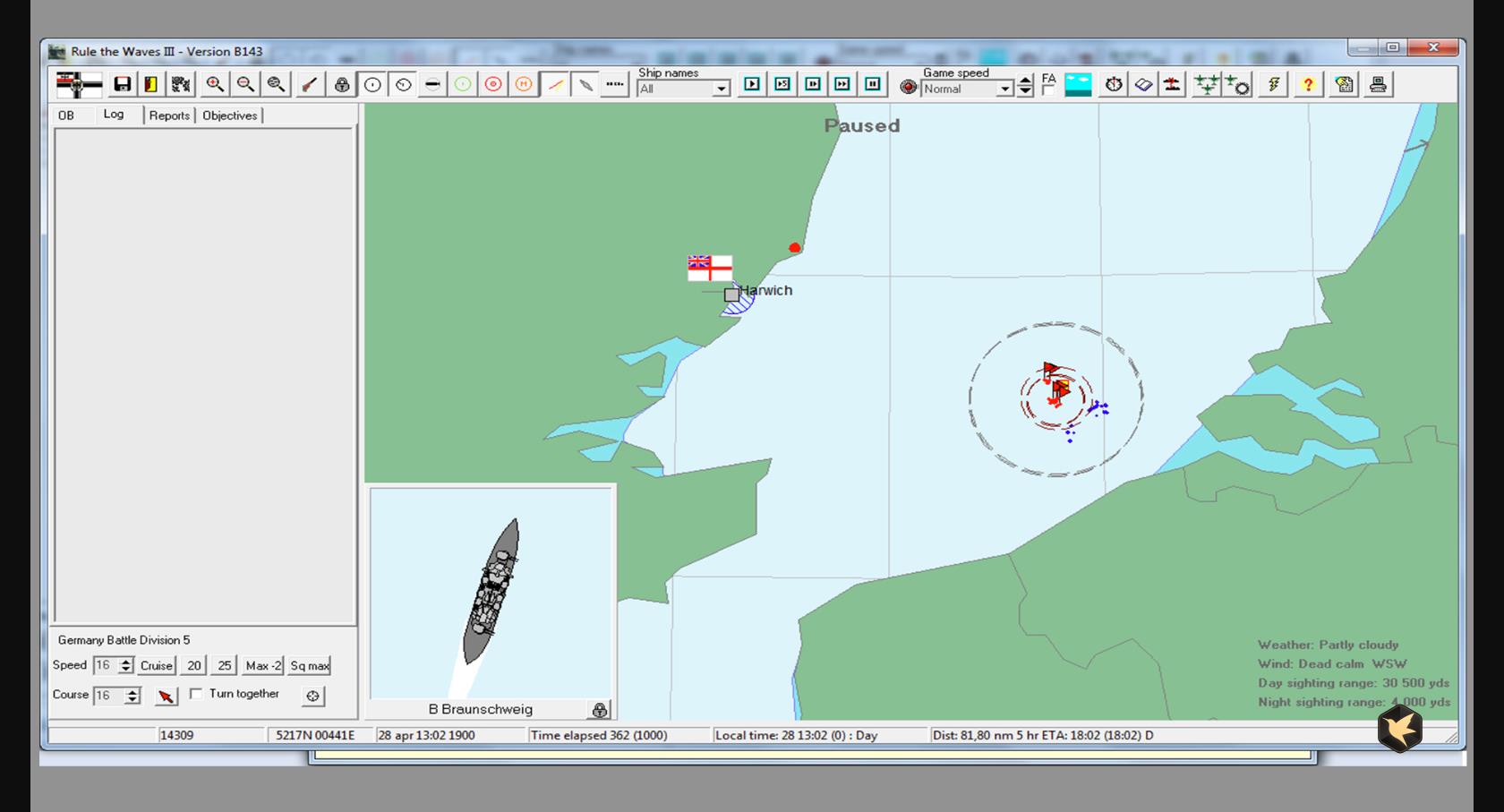The width and height of the screenshot is (1504, 812).
Task: Toggle the gray ship wake icon
Action: click(x=585, y=84)
